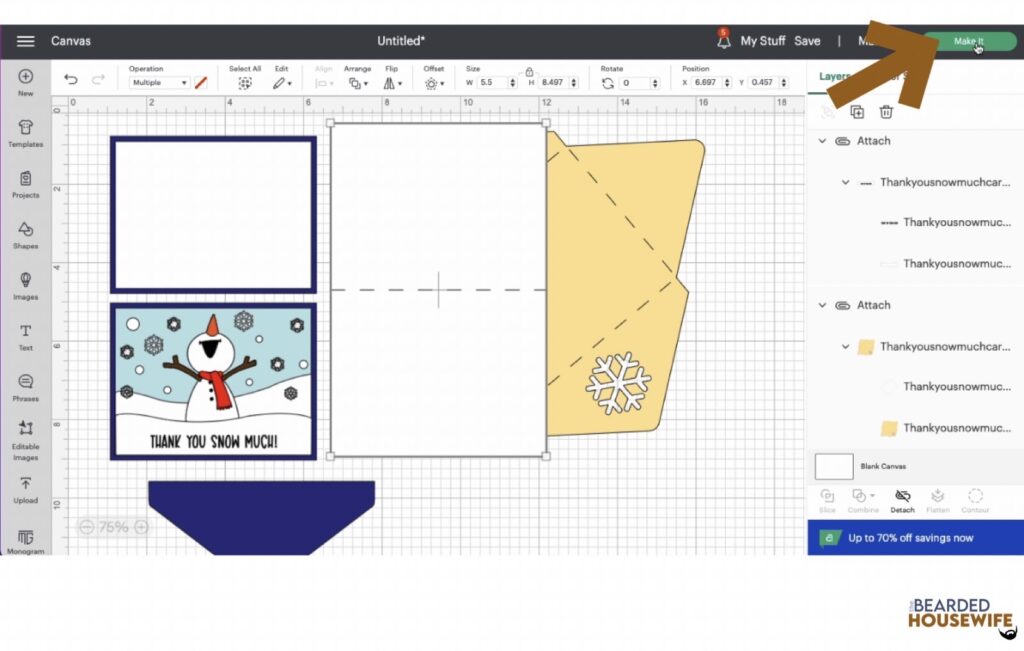Screen dimensions: 1024x651
Task: Click the Undo arrow
Action: coord(71,80)
